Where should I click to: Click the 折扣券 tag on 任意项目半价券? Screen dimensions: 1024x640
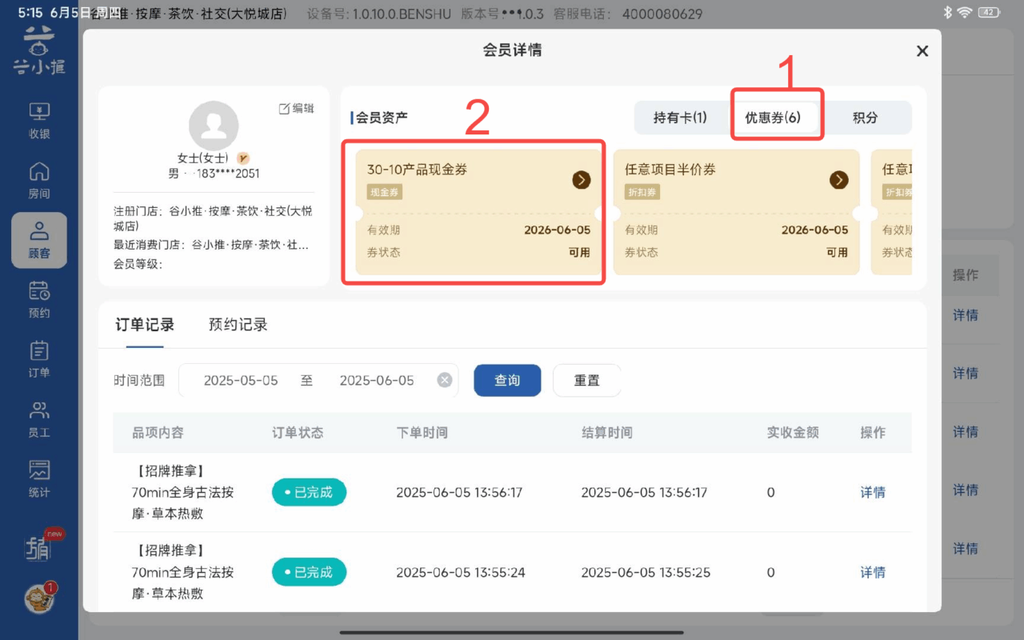pyautogui.click(x=643, y=192)
